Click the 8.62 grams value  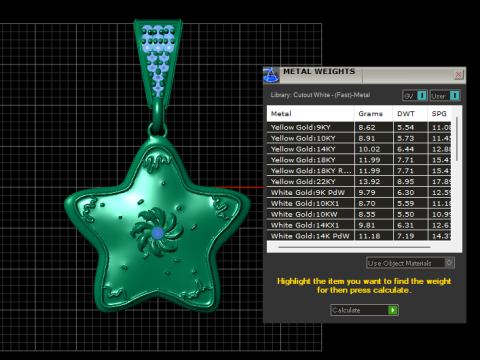click(x=367, y=128)
